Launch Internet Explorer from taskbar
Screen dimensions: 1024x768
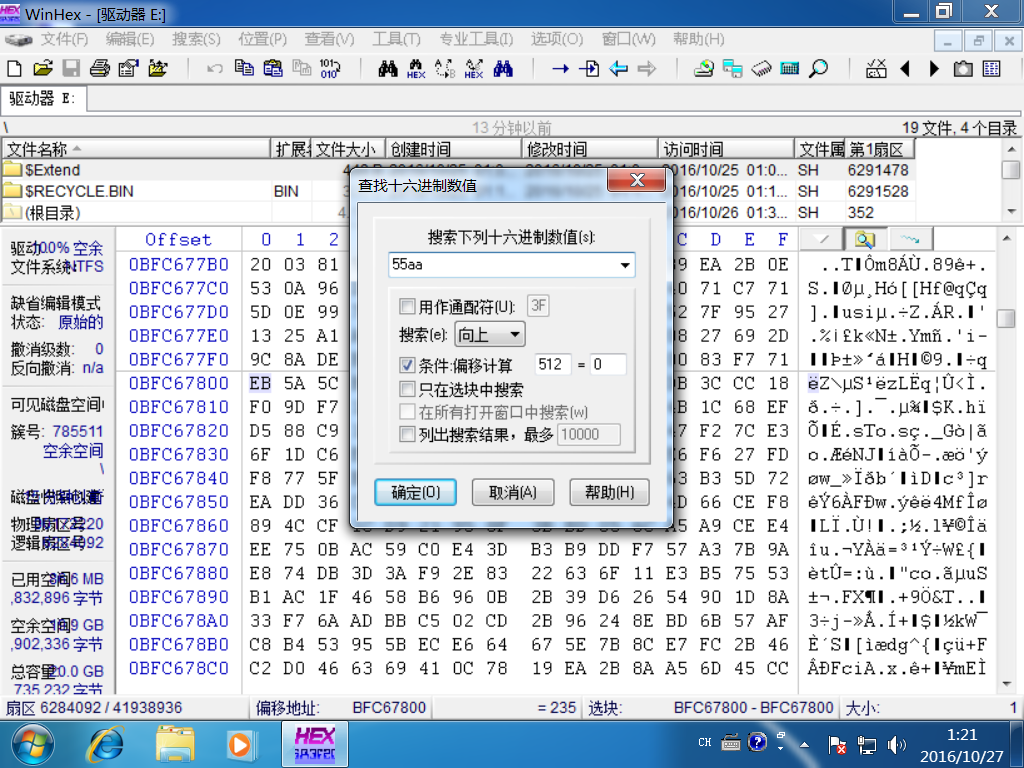click(x=106, y=745)
